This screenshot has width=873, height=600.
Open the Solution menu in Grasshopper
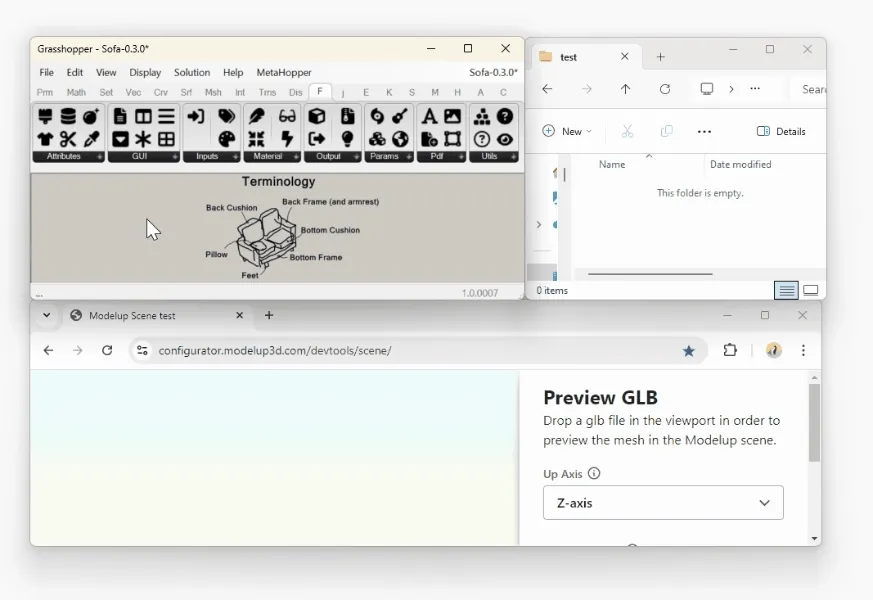coord(191,72)
